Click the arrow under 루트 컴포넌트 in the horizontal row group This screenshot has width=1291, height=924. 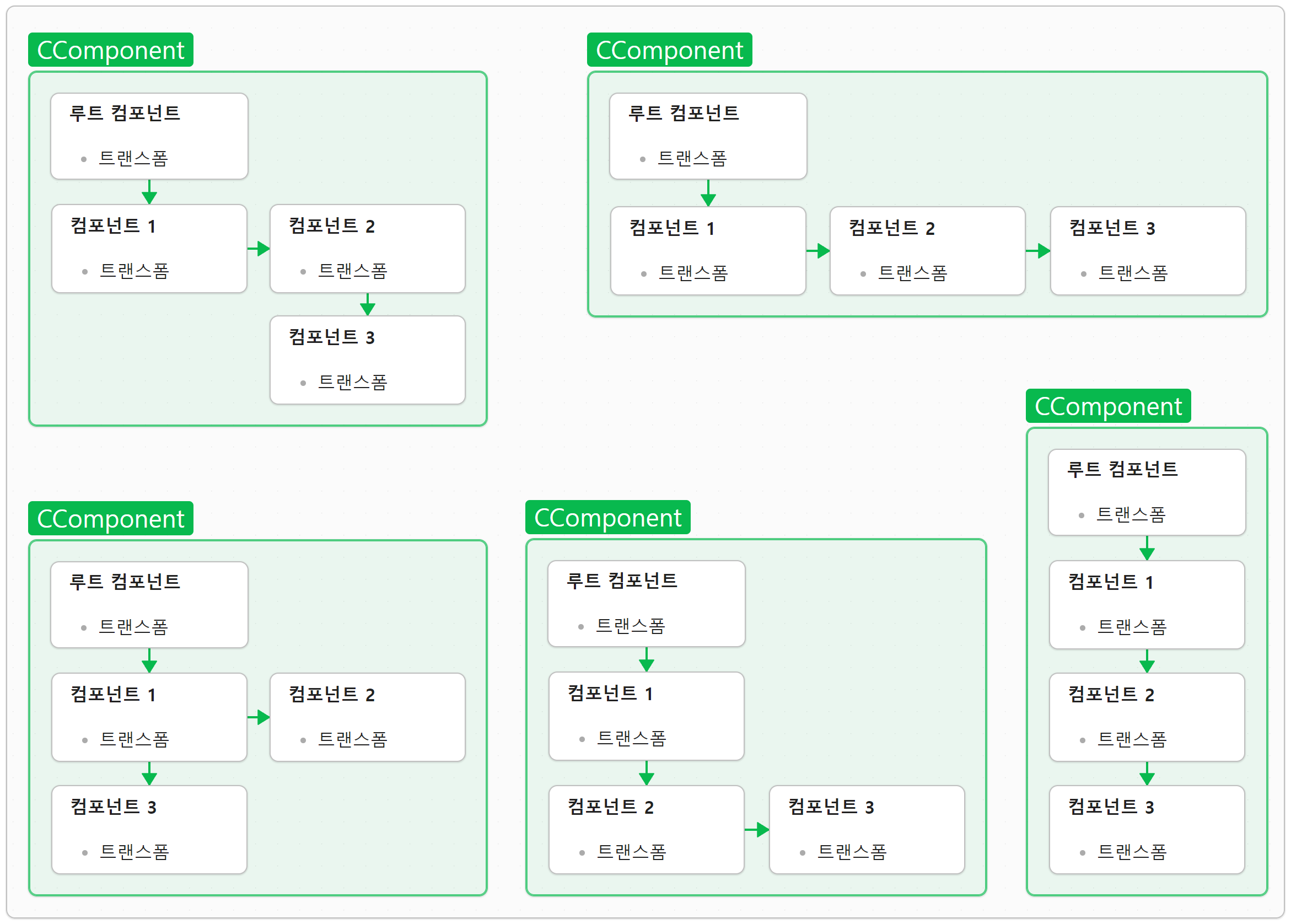point(707,193)
